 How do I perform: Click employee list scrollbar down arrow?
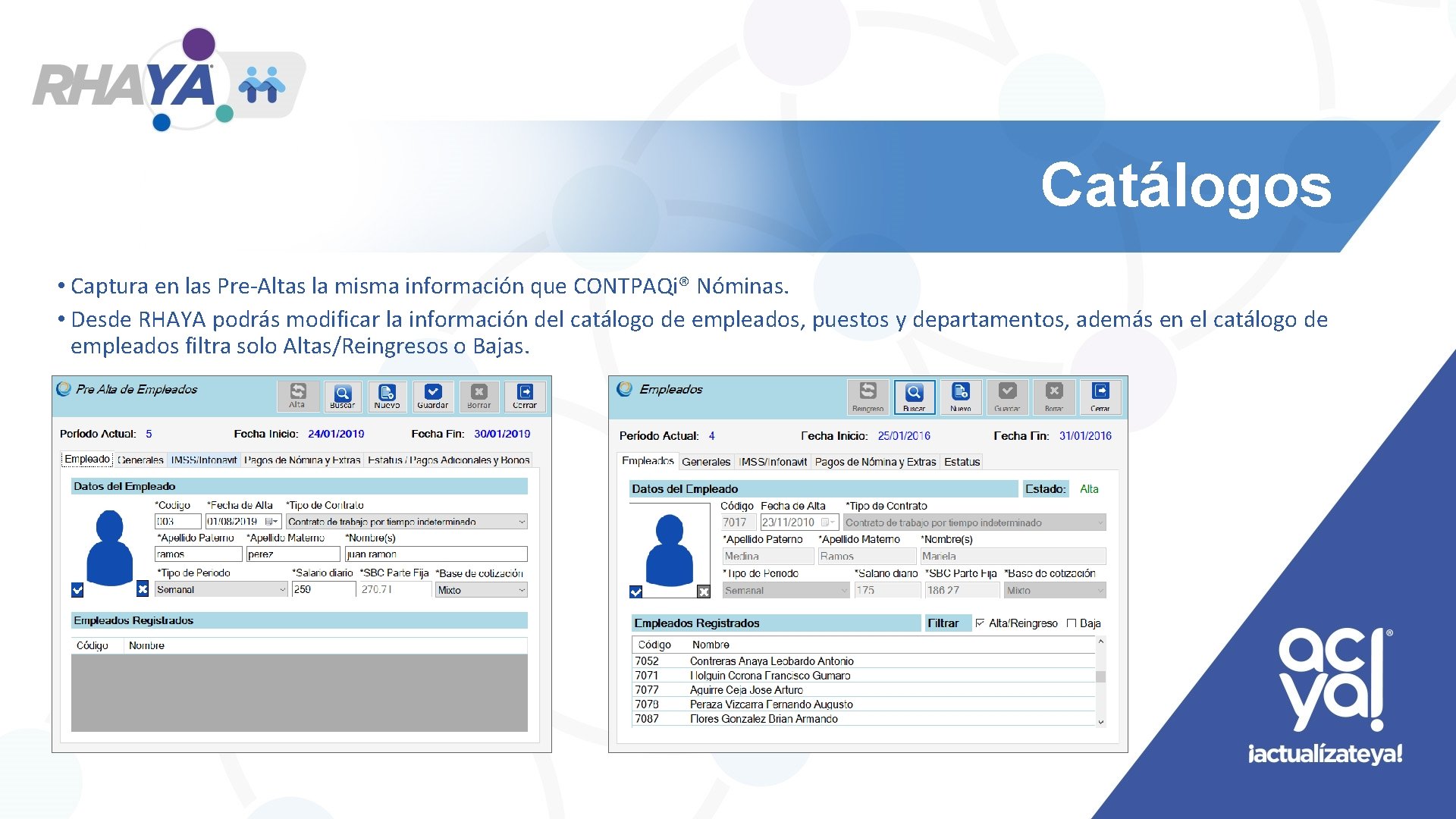pyautogui.click(x=1100, y=722)
